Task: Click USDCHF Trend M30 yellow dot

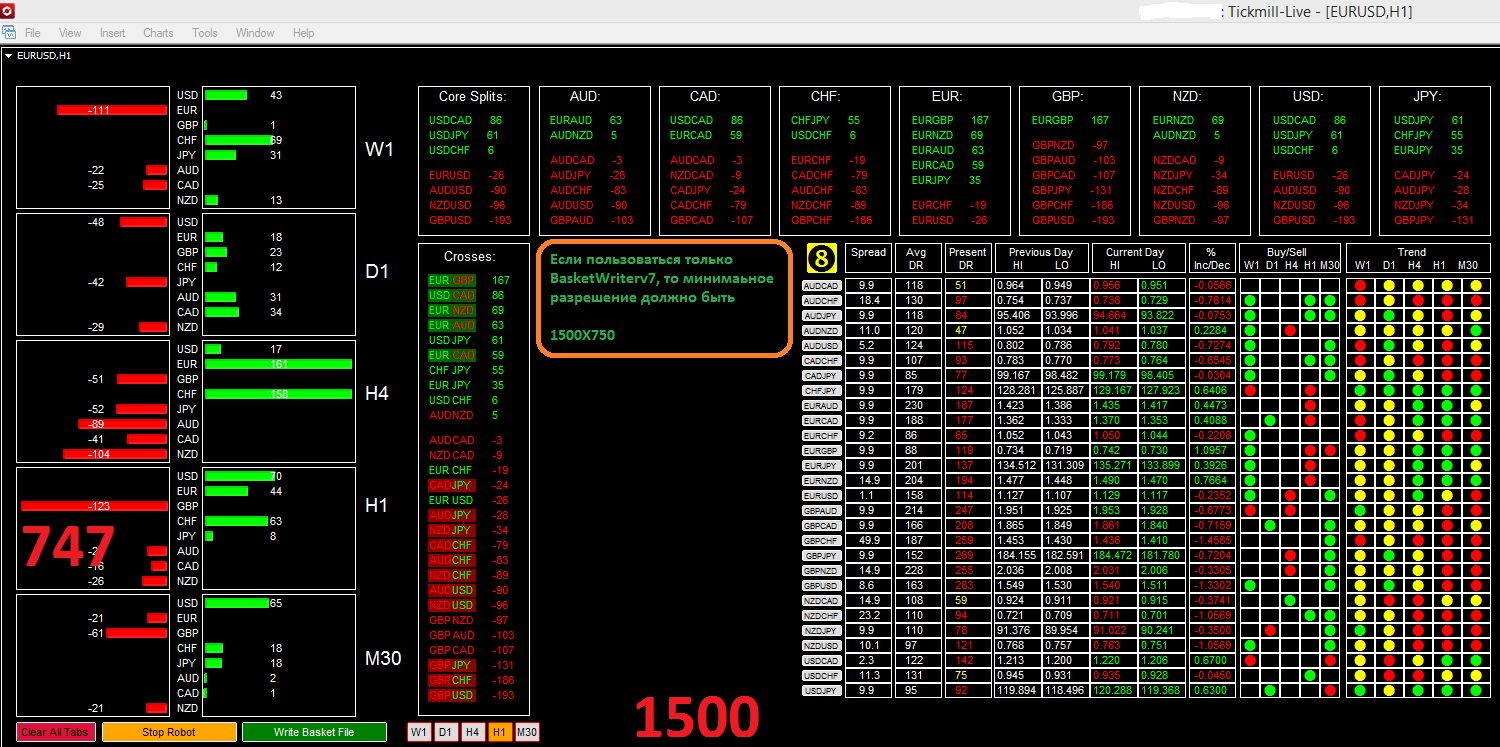Action: pyautogui.click(x=1476, y=675)
